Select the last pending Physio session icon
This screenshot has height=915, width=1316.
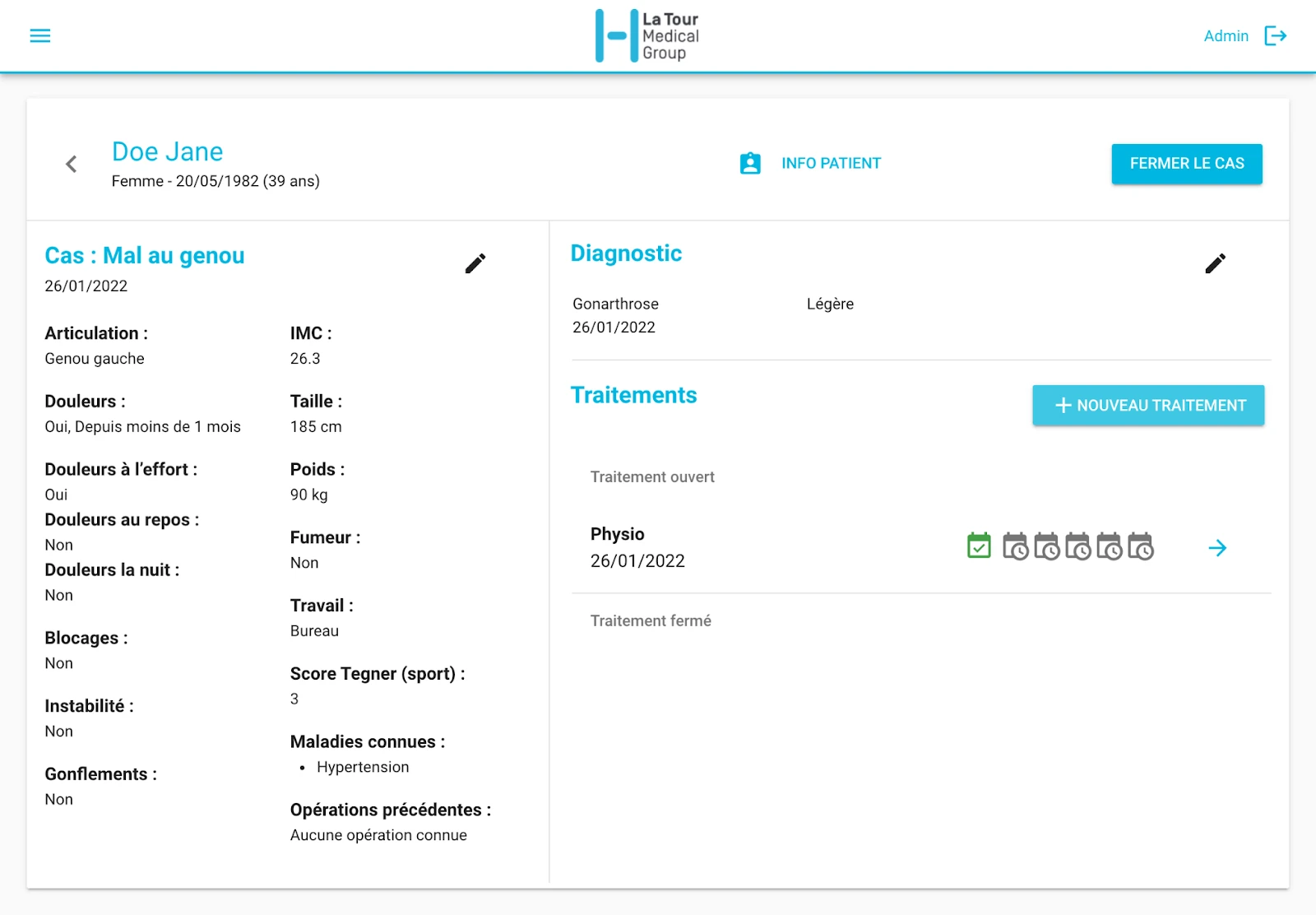pos(1140,546)
